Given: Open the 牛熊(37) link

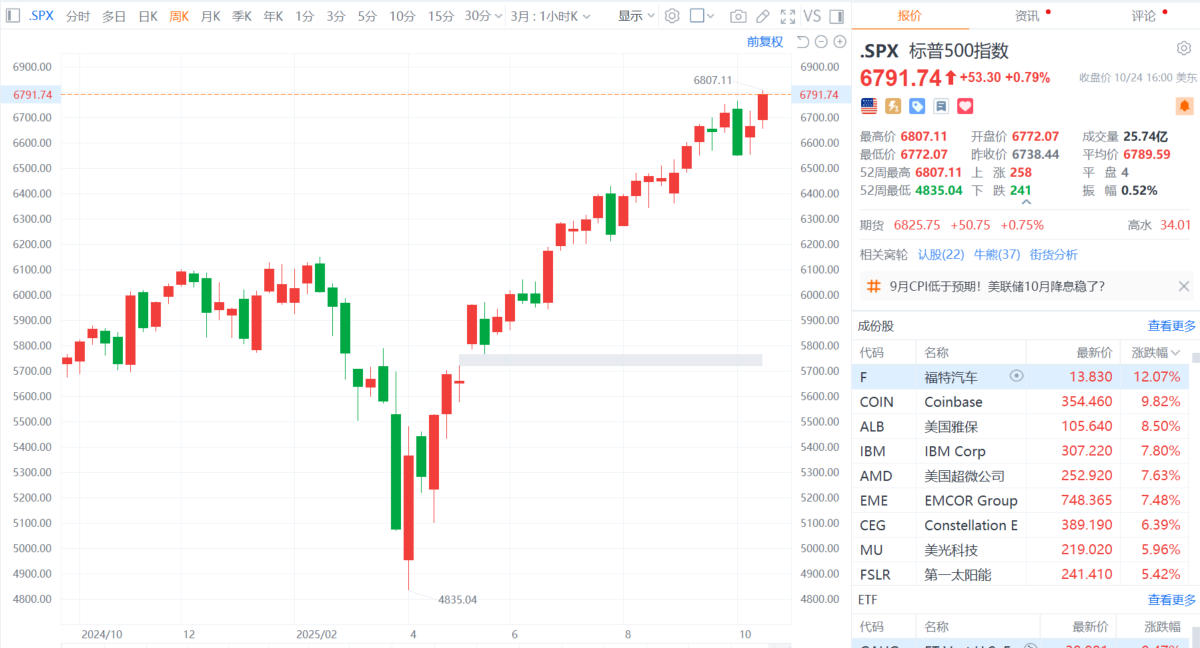Looking at the screenshot, I should click(x=996, y=254).
